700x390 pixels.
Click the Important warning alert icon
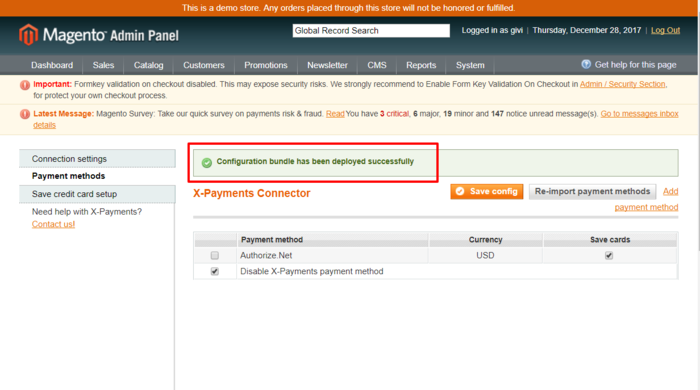click(x=25, y=85)
